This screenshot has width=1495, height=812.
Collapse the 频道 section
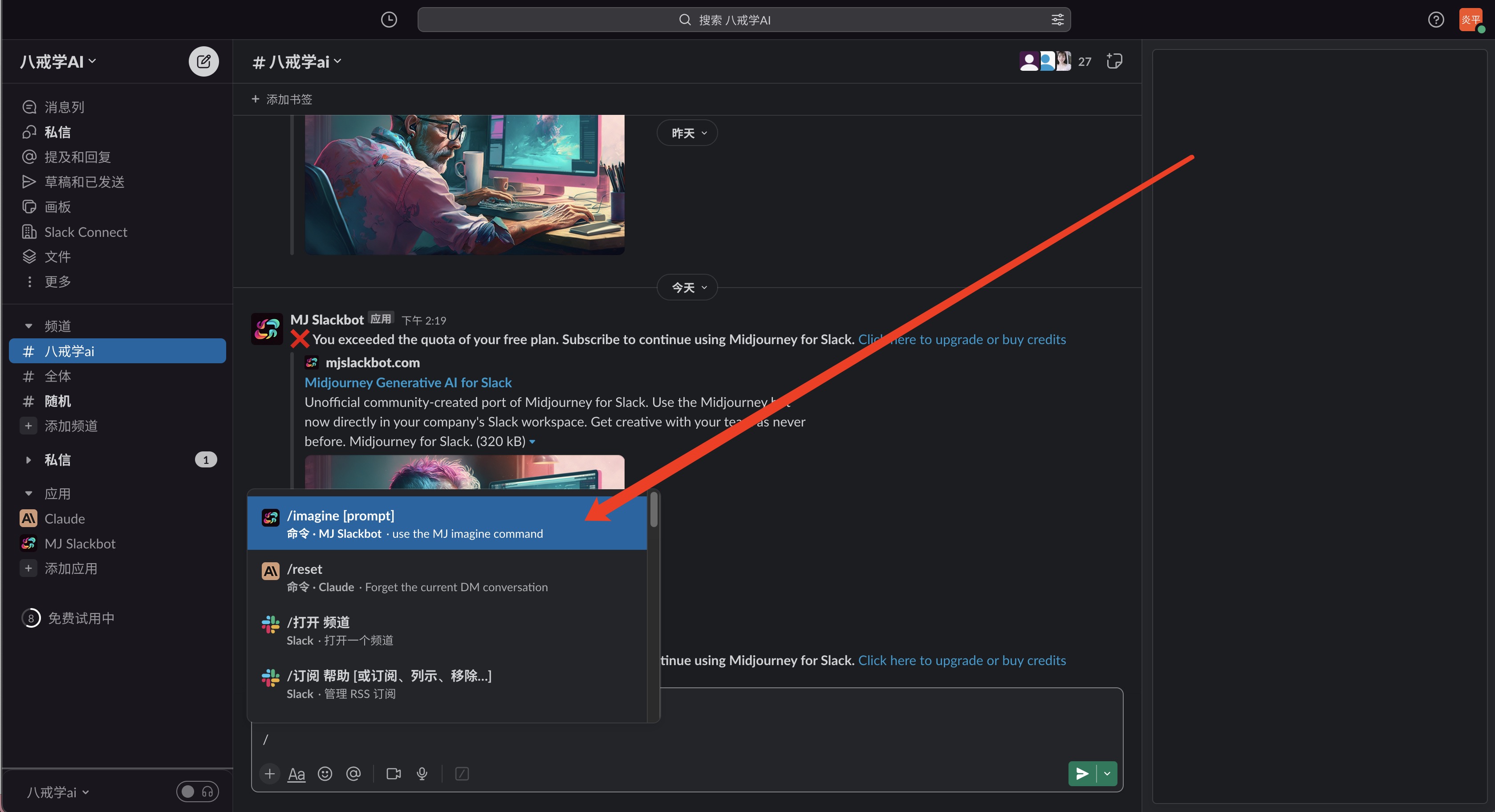tap(28, 326)
